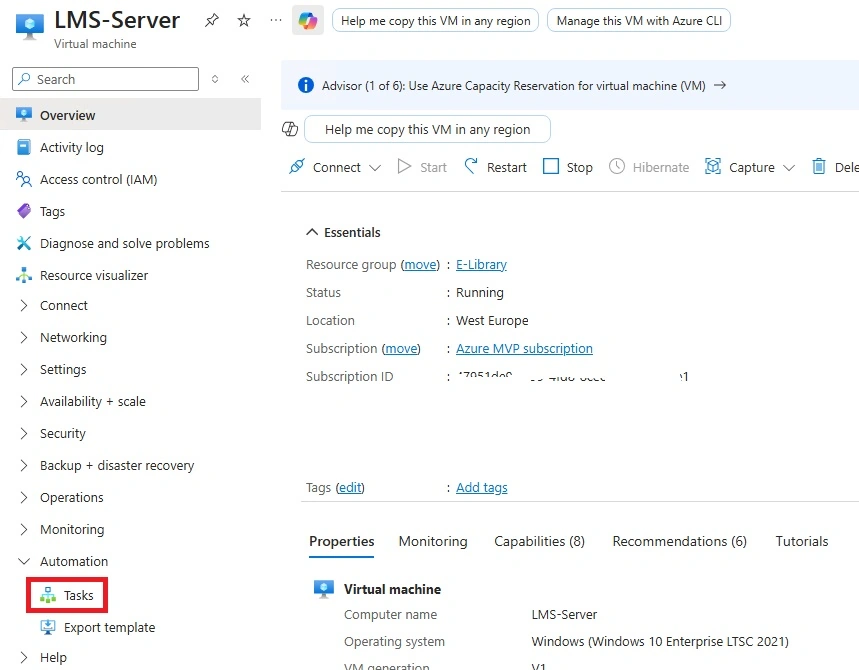This screenshot has height=670, width=859.
Task: Open the Copilot icon in header
Action: (307, 21)
